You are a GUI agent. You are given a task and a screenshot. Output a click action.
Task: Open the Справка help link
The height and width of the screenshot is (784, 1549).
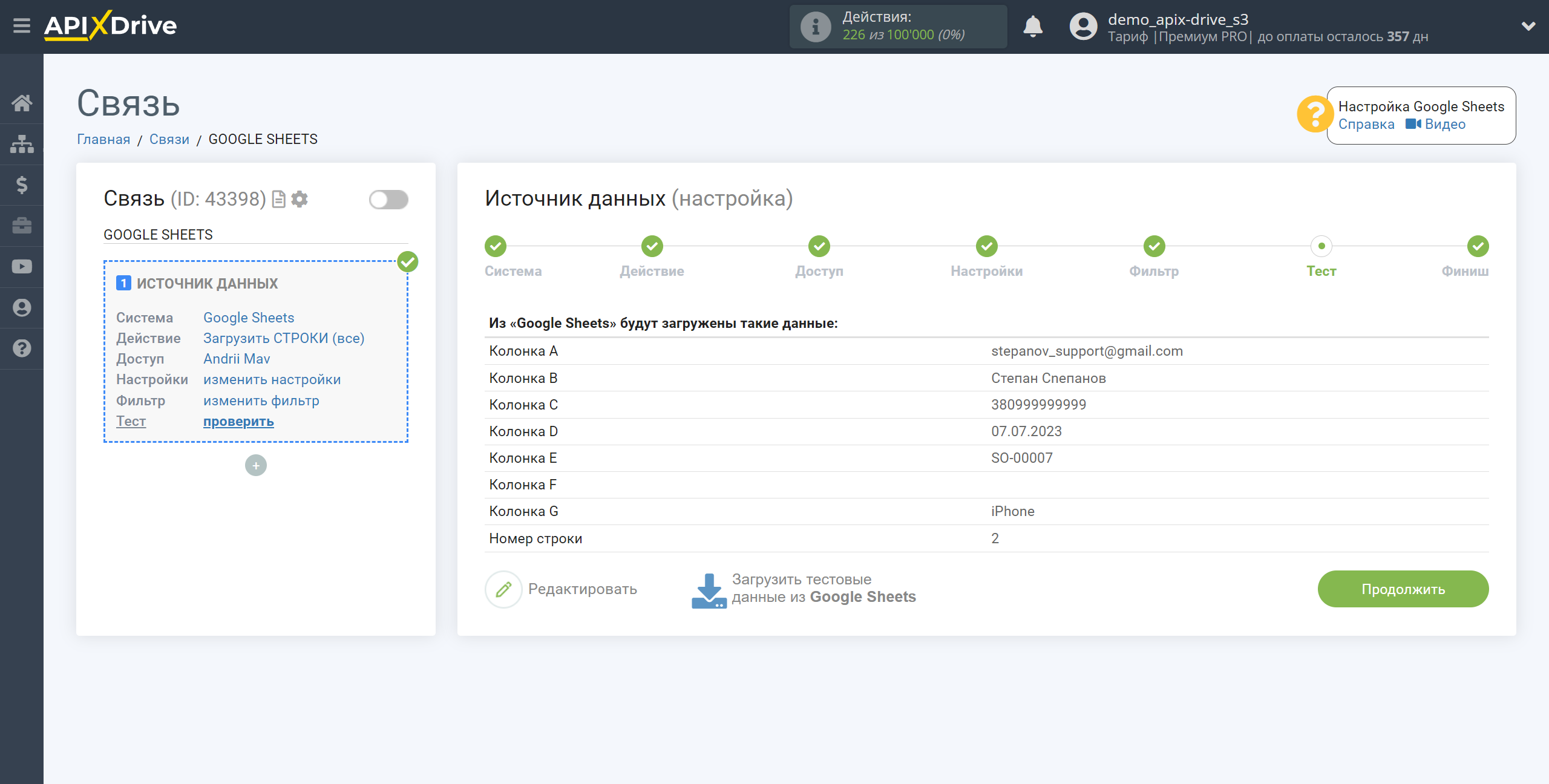pyautogui.click(x=1366, y=124)
